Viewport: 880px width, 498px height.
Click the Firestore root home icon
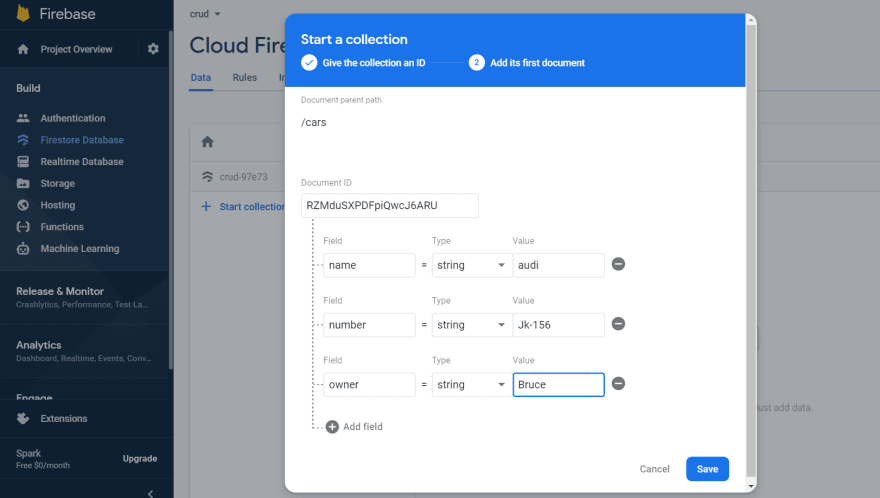click(208, 141)
